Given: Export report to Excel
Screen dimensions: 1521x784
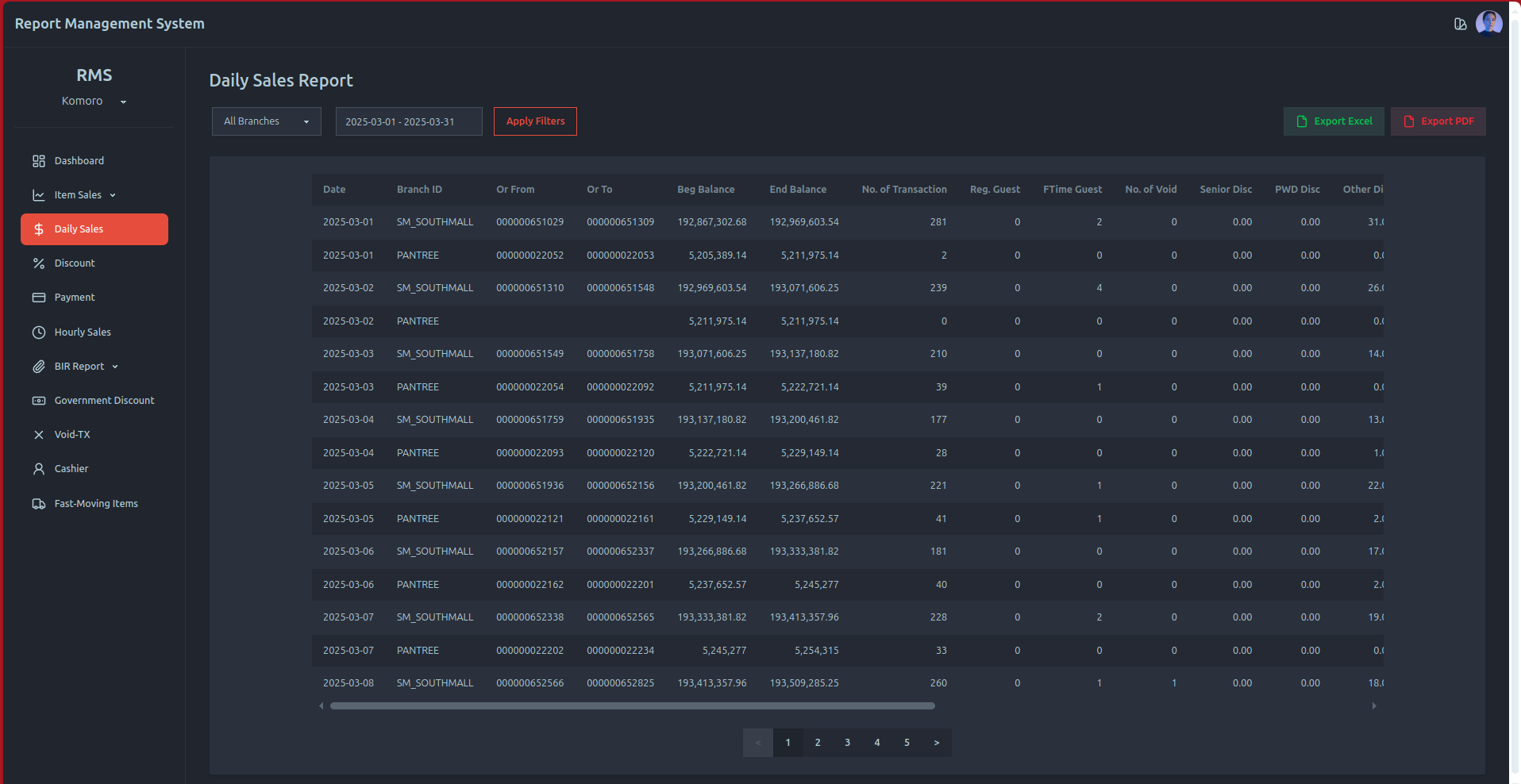Looking at the screenshot, I should [1334, 121].
